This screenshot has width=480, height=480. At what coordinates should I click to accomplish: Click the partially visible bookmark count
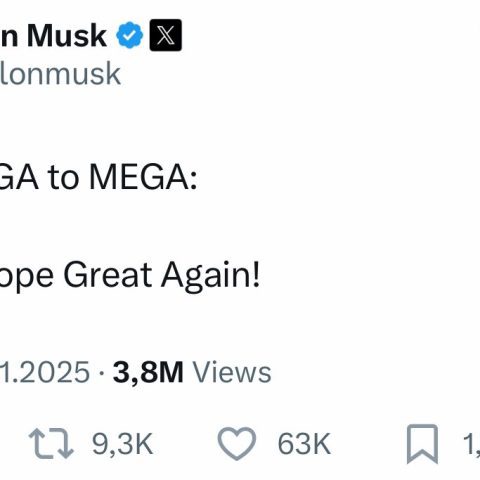[x=472, y=444]
